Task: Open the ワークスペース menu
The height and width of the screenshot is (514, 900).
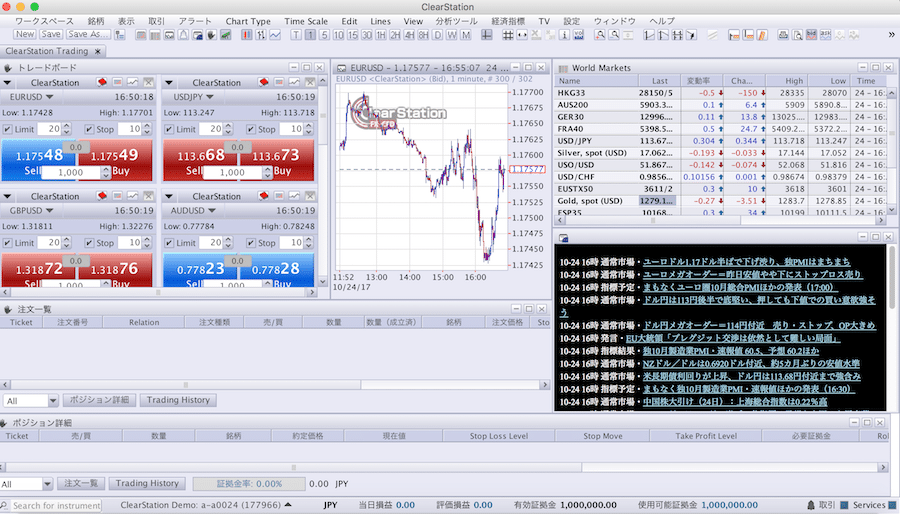Action: click(x=44, y=21)
